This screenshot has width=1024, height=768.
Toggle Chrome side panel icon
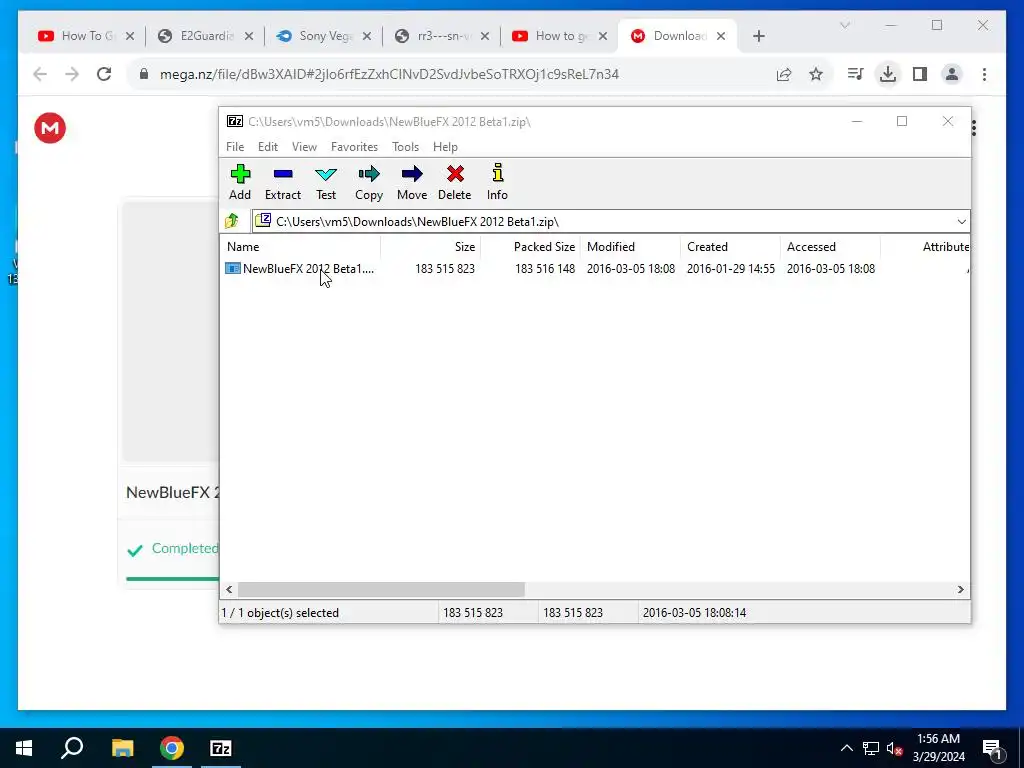click(920, 74)
